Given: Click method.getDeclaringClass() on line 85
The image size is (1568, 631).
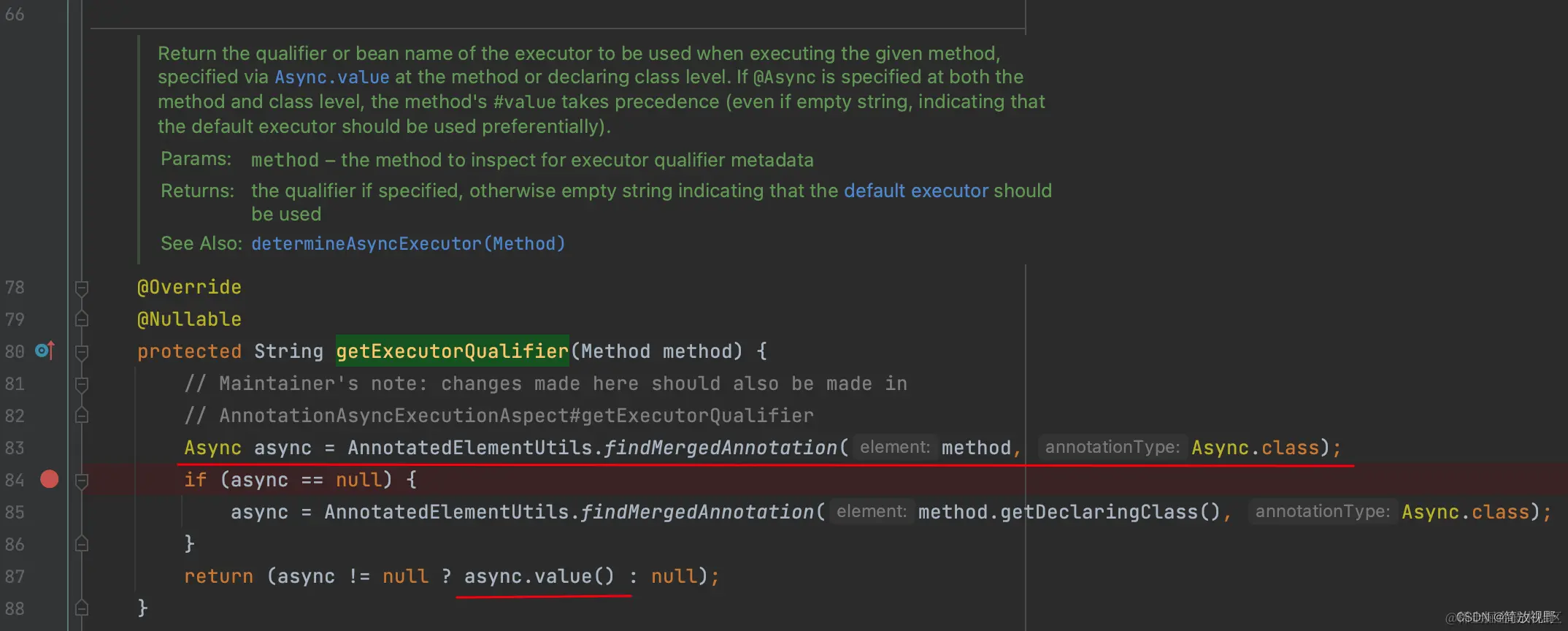Looking at the screenshot, I should (x=1069, y=512).
